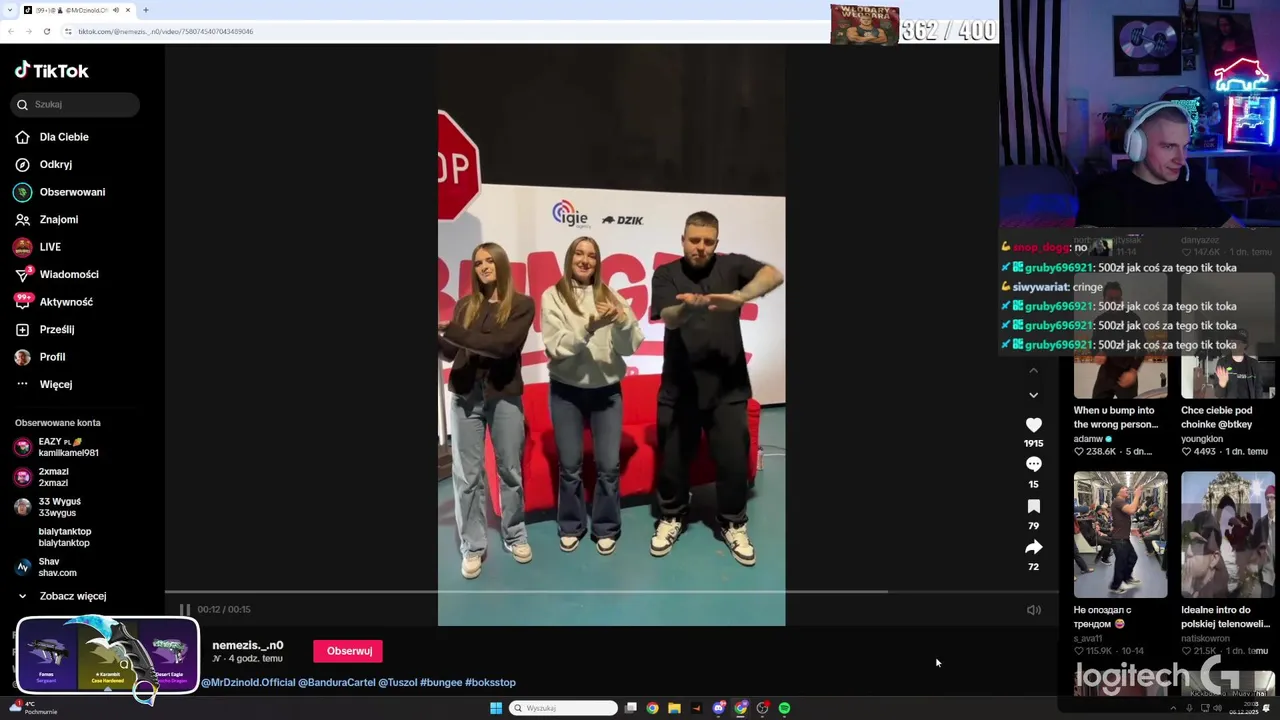Click the @BanduraCartel mention
The image size is (1280, 720).
337,682
